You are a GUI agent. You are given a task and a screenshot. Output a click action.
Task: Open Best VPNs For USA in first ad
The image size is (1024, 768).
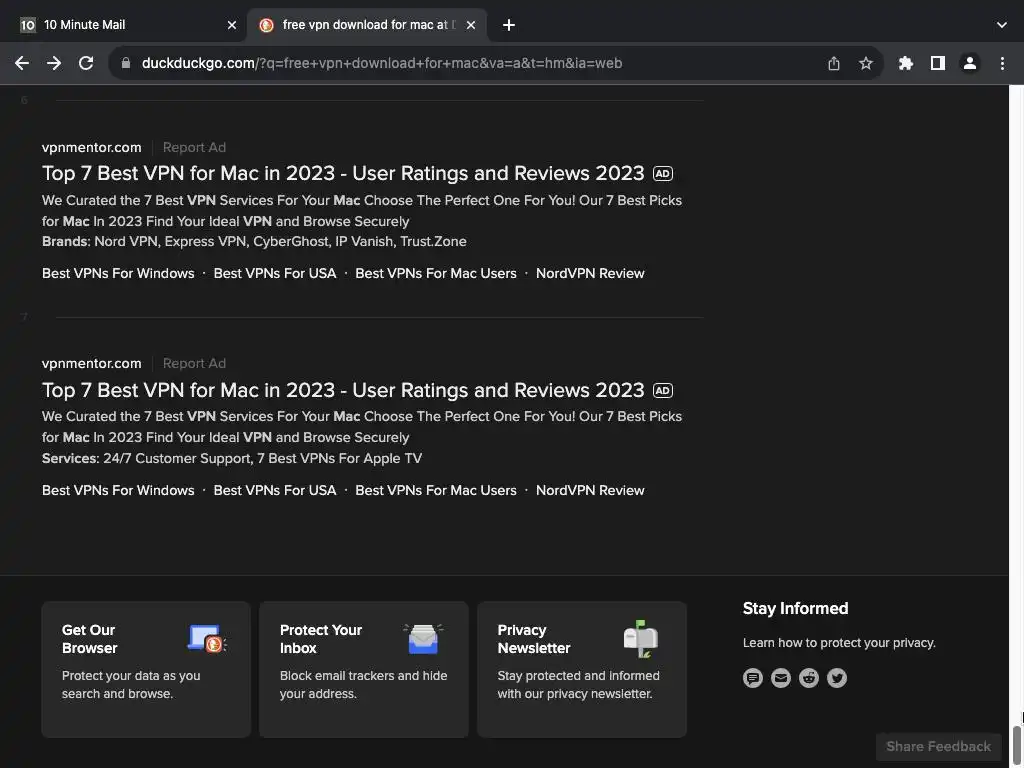(275, 273)
